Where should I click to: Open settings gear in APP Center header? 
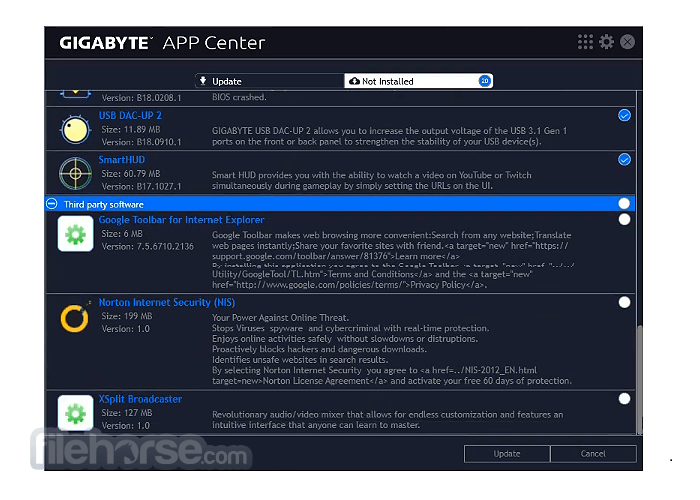[606, 42]
